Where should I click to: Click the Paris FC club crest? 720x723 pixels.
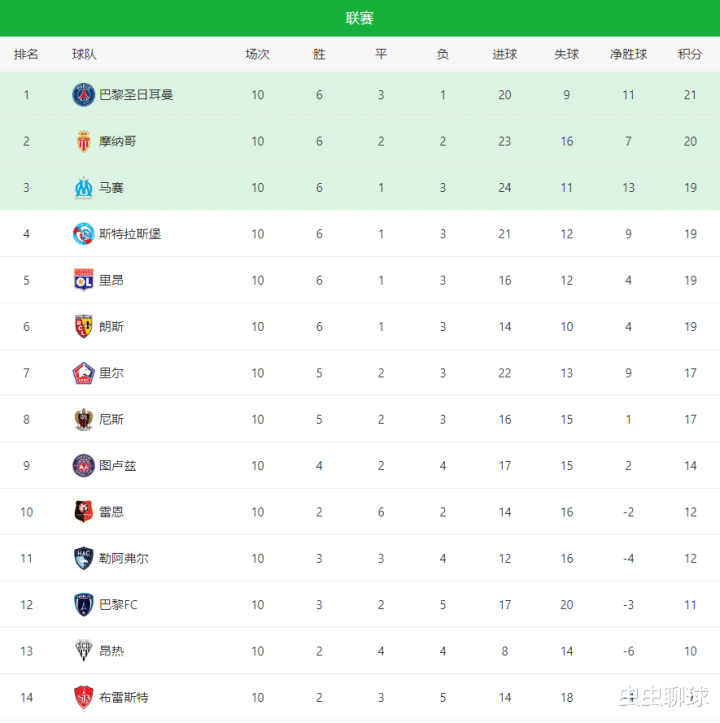[x=84, y=604]
